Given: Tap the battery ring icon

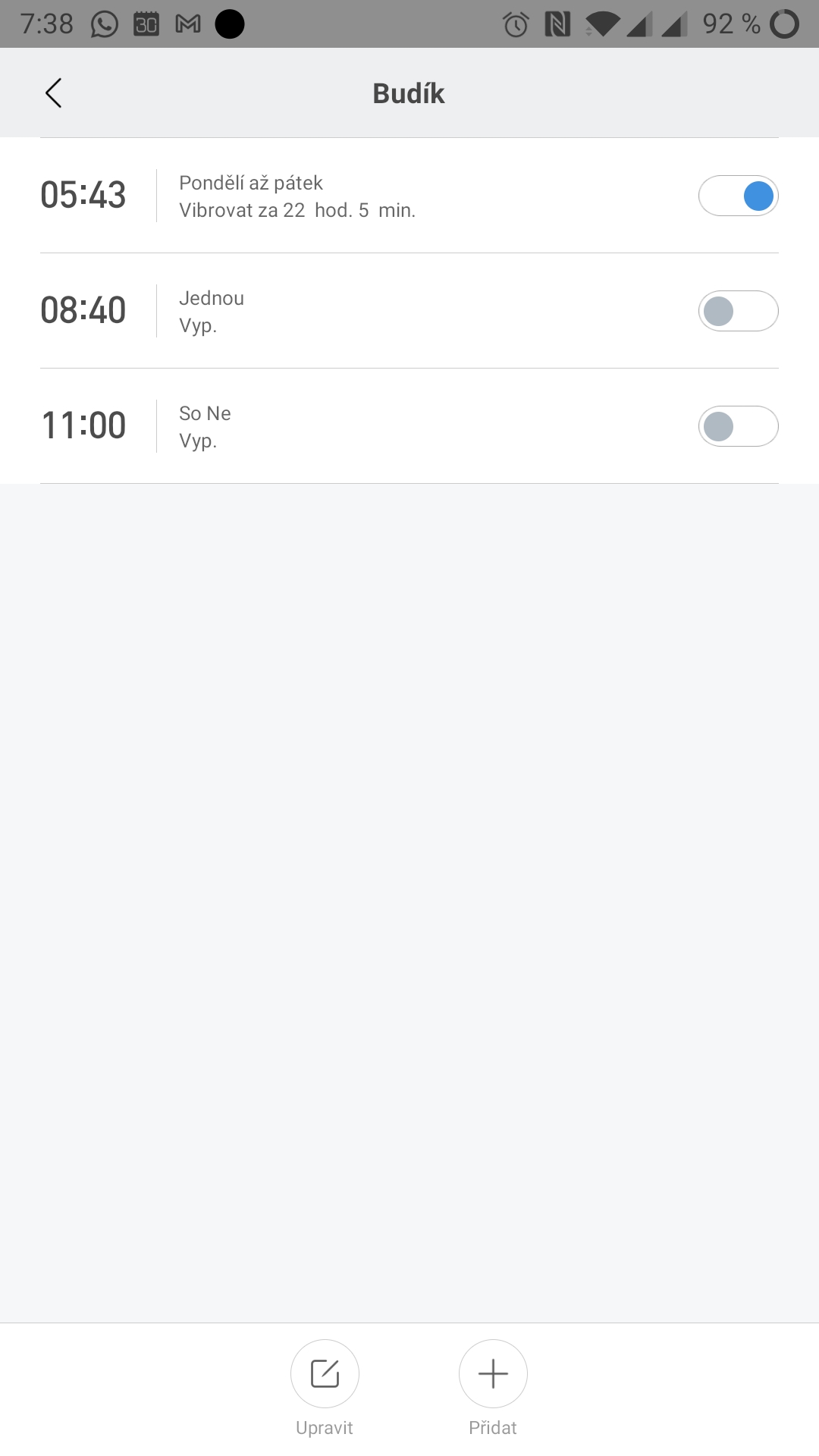Looking at the screenshot, I should [784, 24].
